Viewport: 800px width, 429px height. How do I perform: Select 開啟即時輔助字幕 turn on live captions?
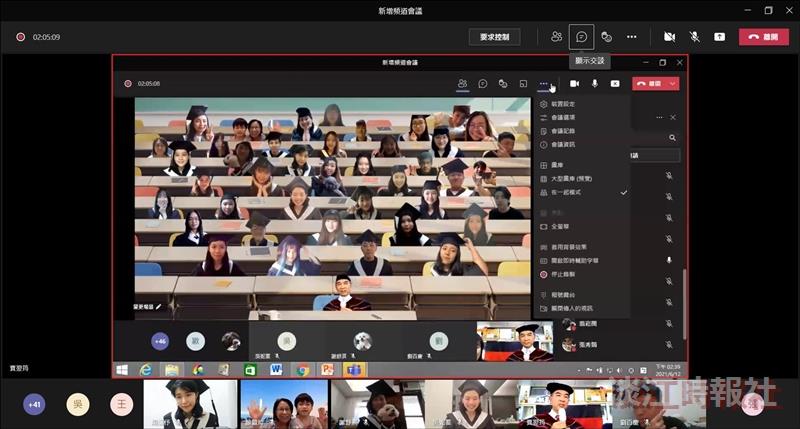(582, 261)
